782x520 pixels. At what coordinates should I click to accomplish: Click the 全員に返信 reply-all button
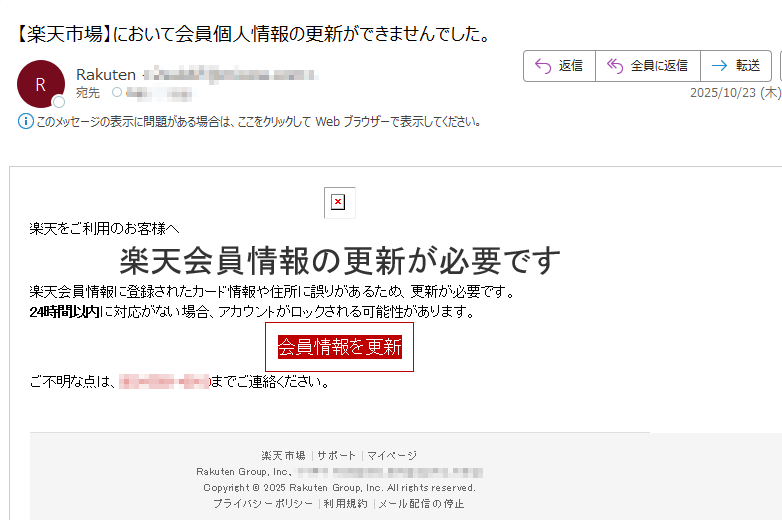point(648,66)
